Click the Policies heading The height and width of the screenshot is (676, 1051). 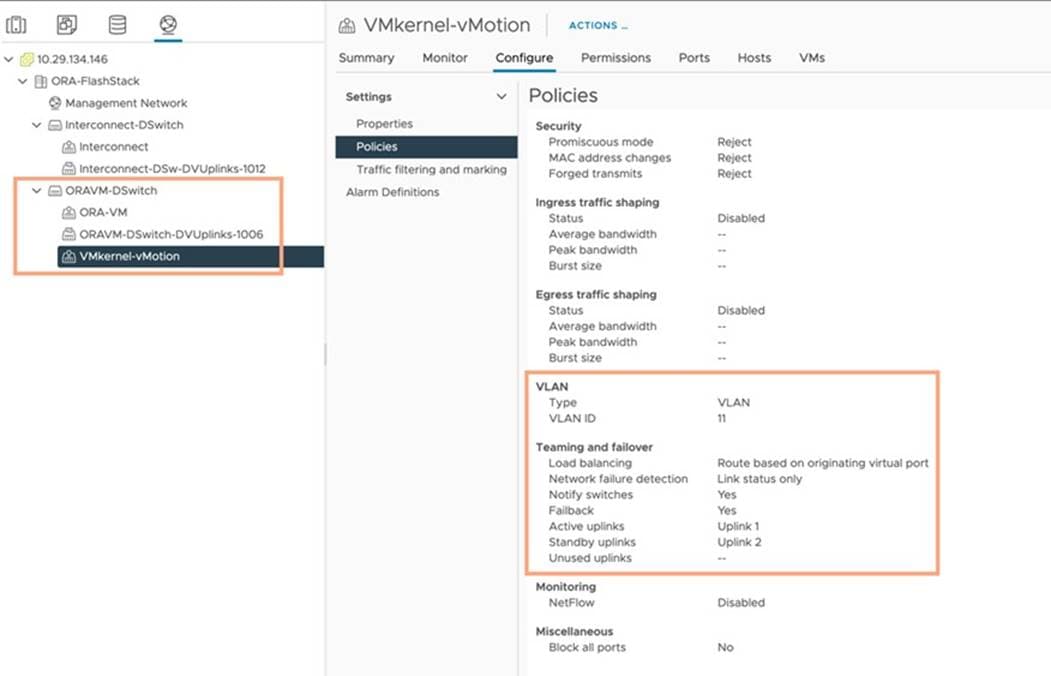(563, 96)
